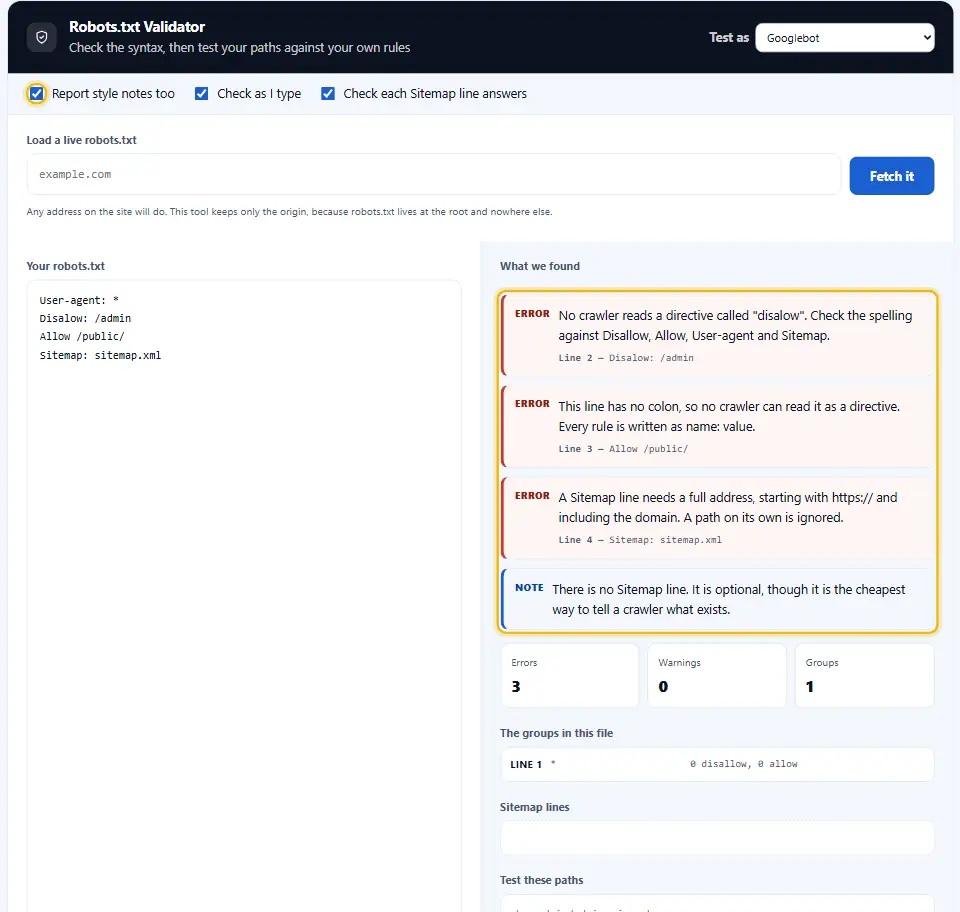The height and width of the screenshot is (912, 960).
Task: Click 'Line 4 — Sitemap: sitemap.xml' reference
Action: [640, 540]
